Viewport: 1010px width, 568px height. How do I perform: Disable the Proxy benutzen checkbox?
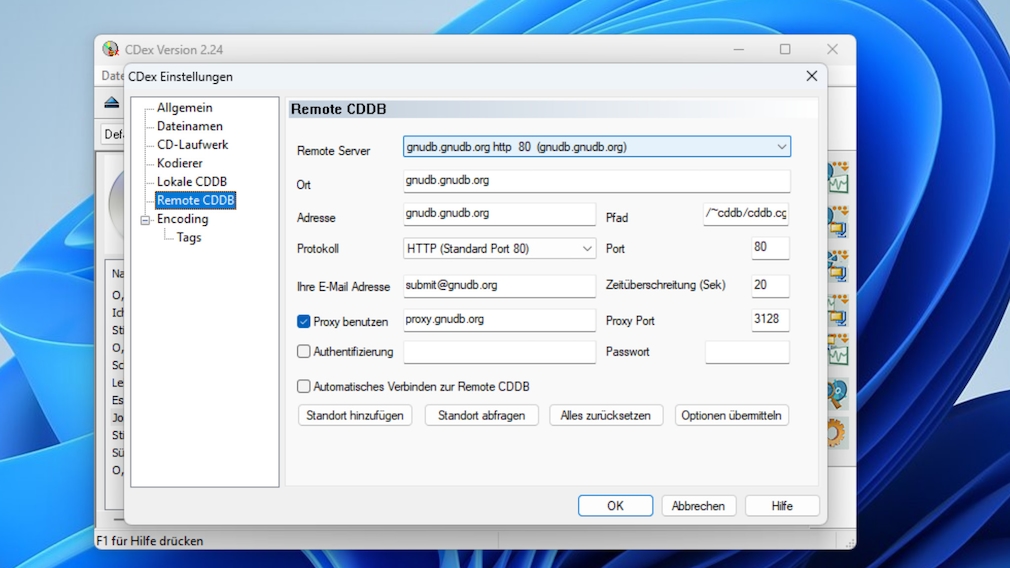[x=304, y=321]
